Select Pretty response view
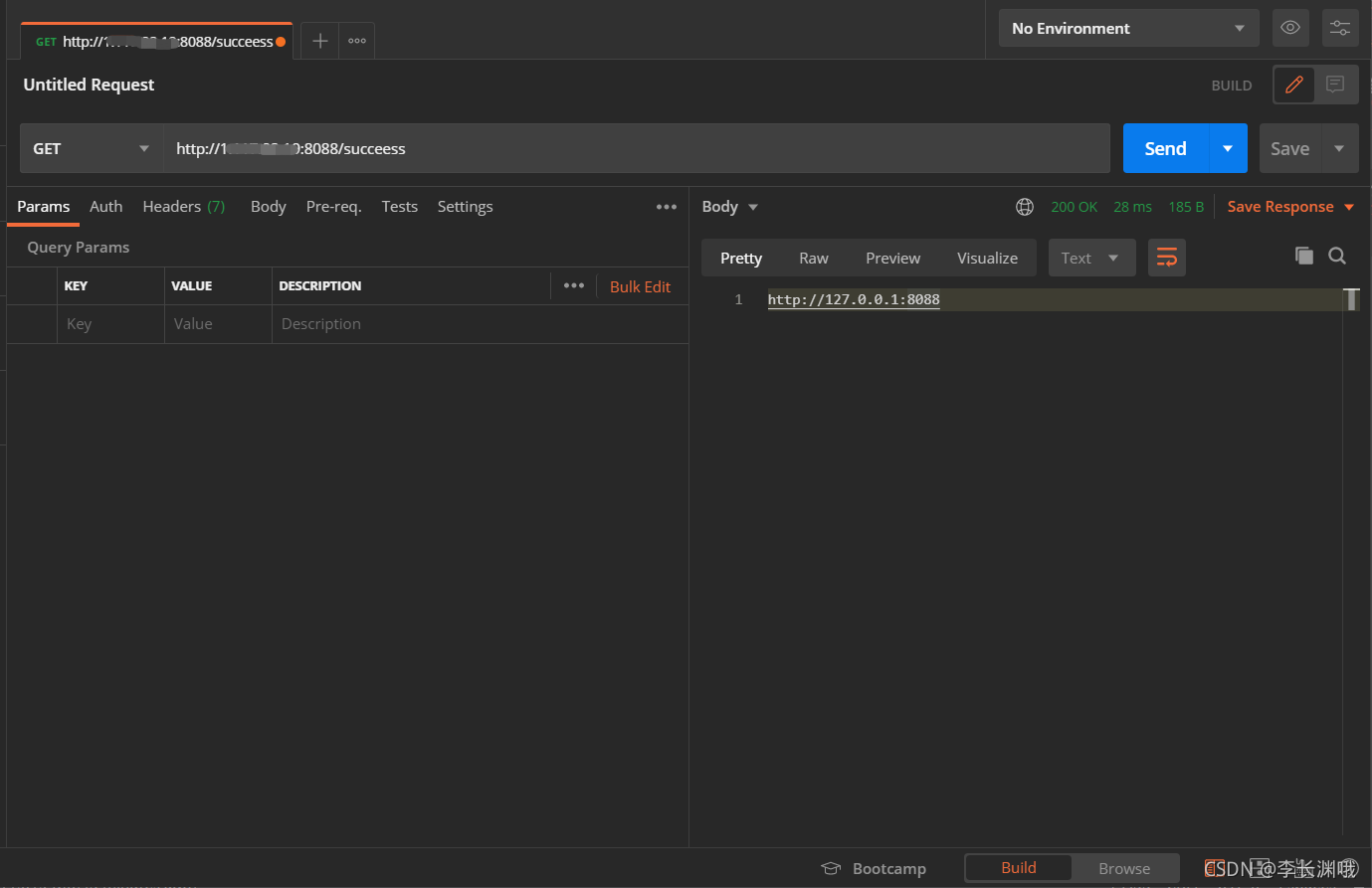Screen dimensions: 1372x888 [741, 258]
